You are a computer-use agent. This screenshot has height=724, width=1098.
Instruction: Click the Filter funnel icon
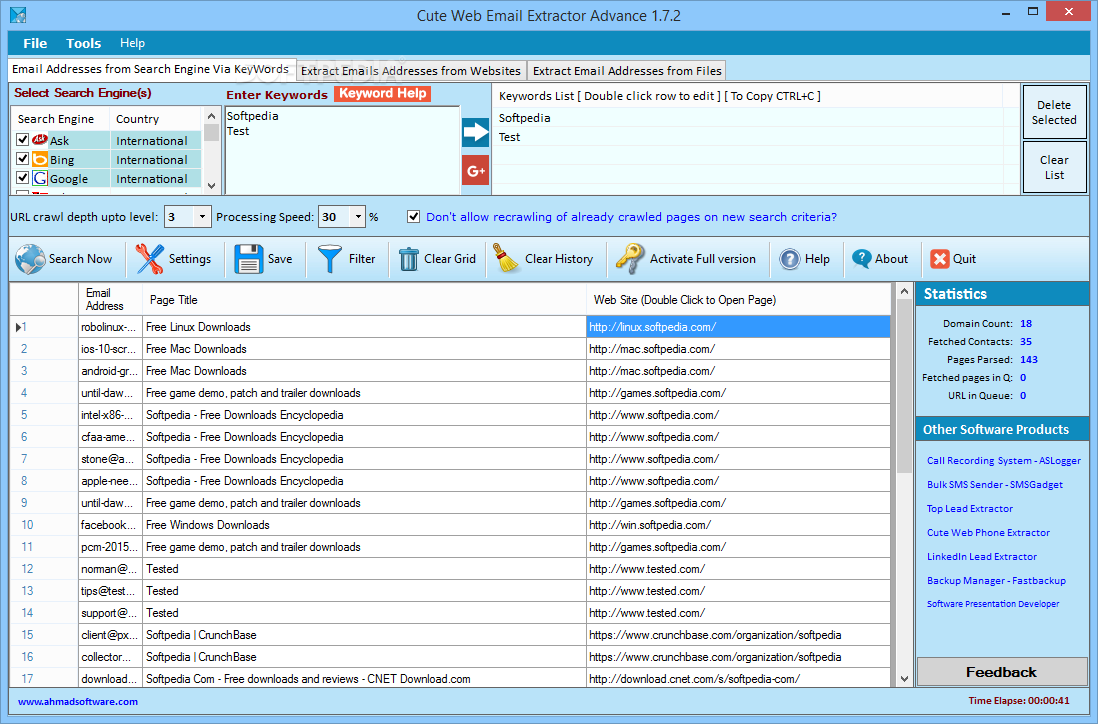(330, 258)
